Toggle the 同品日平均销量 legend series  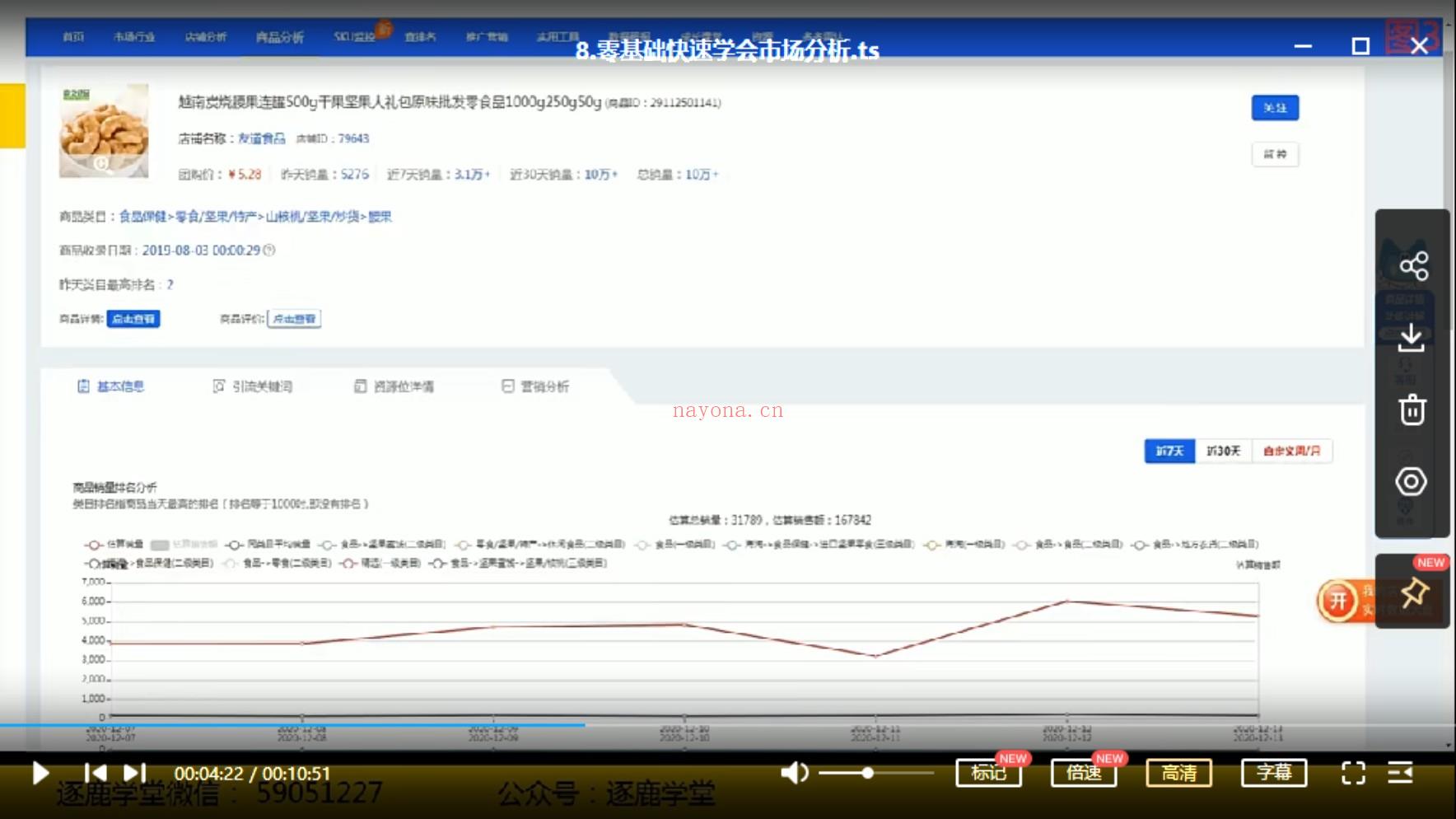[x=268, y=545]
